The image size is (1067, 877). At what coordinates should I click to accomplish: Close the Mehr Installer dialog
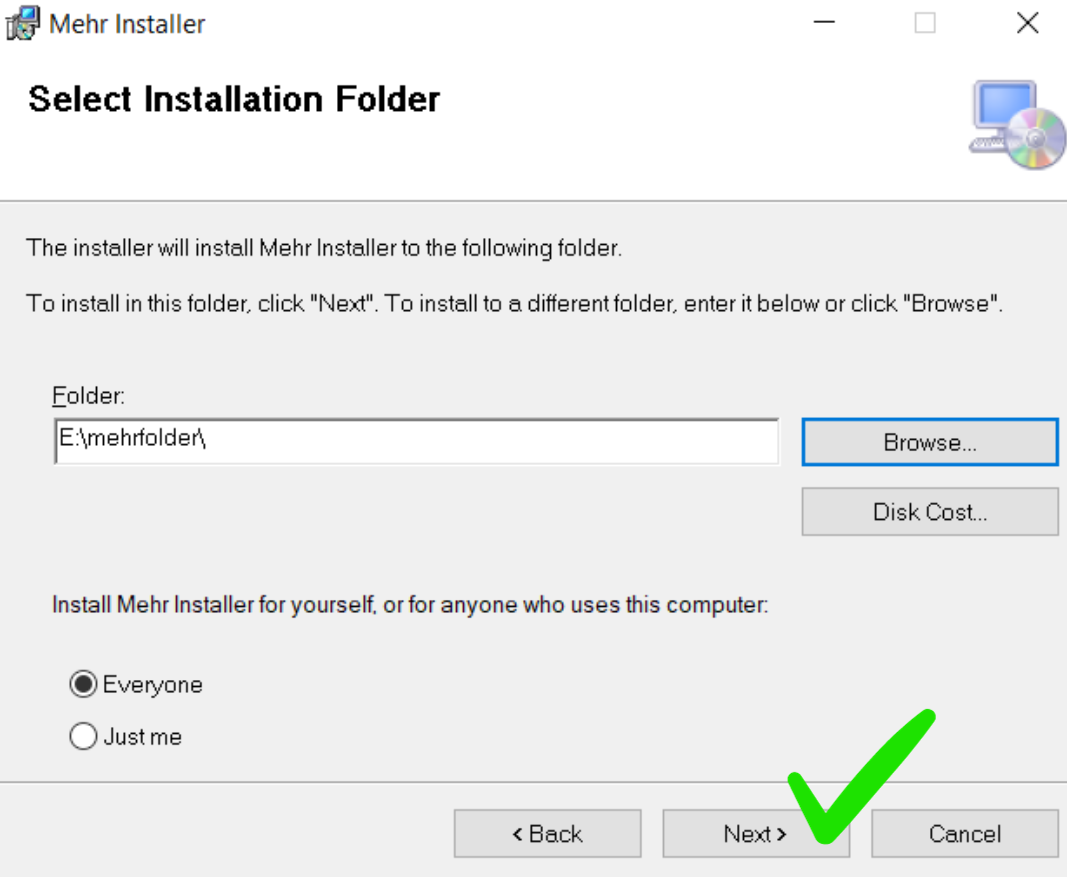[x=1028, y=22]
